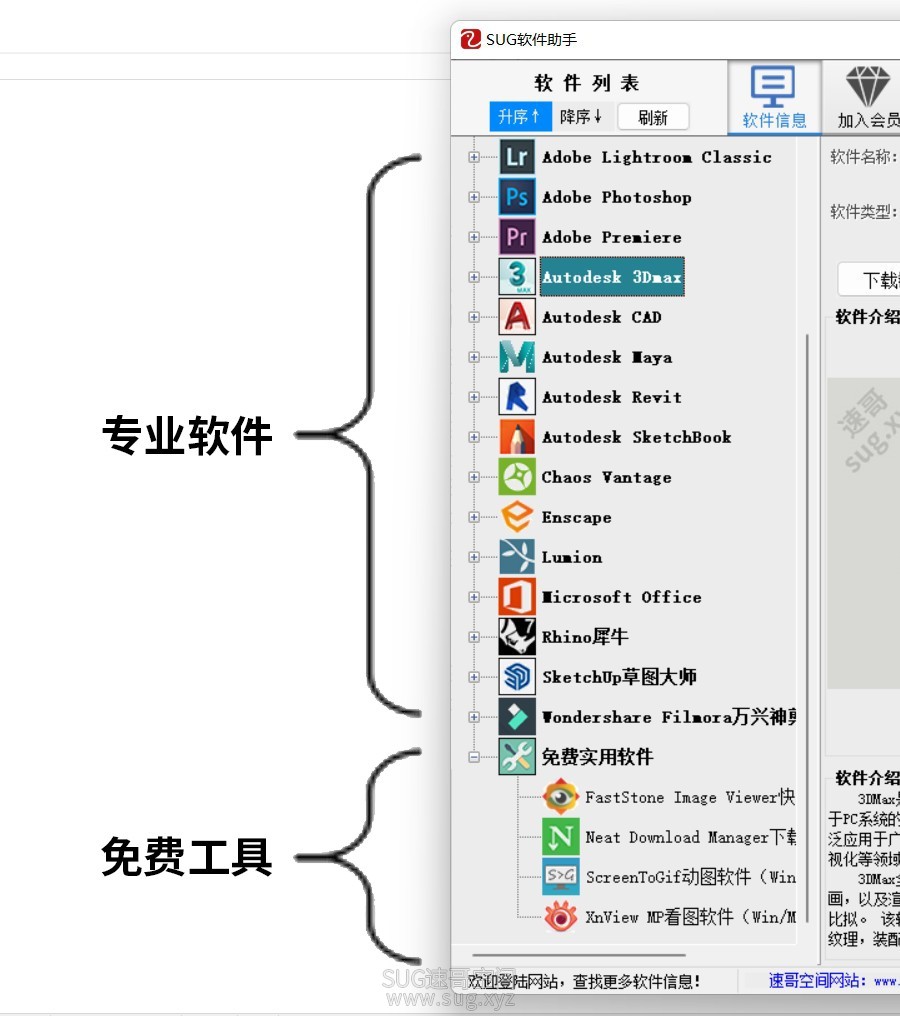Select Chaos Vantage in software list
Viewport: 900px width, 1016px height.
pos(606,478)
